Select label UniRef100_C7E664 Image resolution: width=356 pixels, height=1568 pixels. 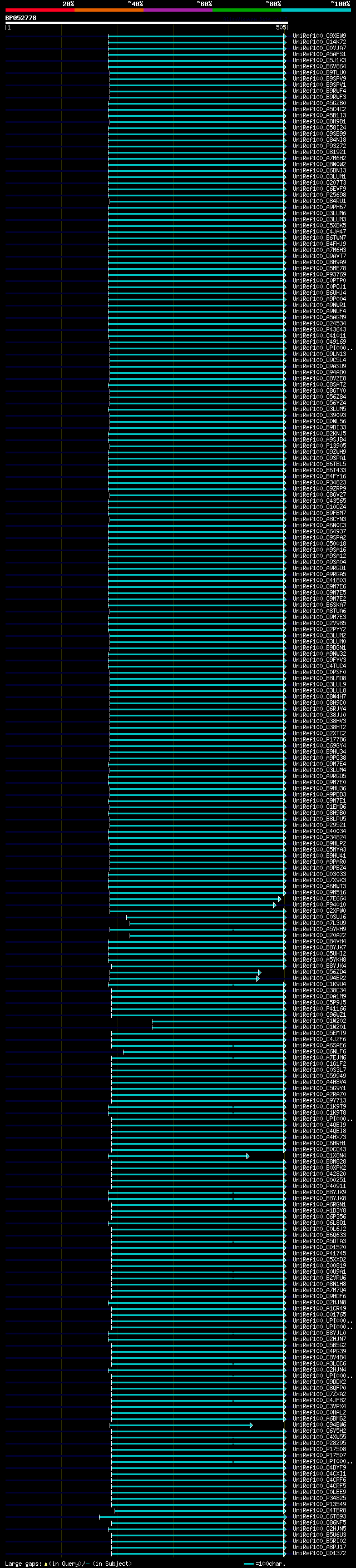click(x=319, y=898)
